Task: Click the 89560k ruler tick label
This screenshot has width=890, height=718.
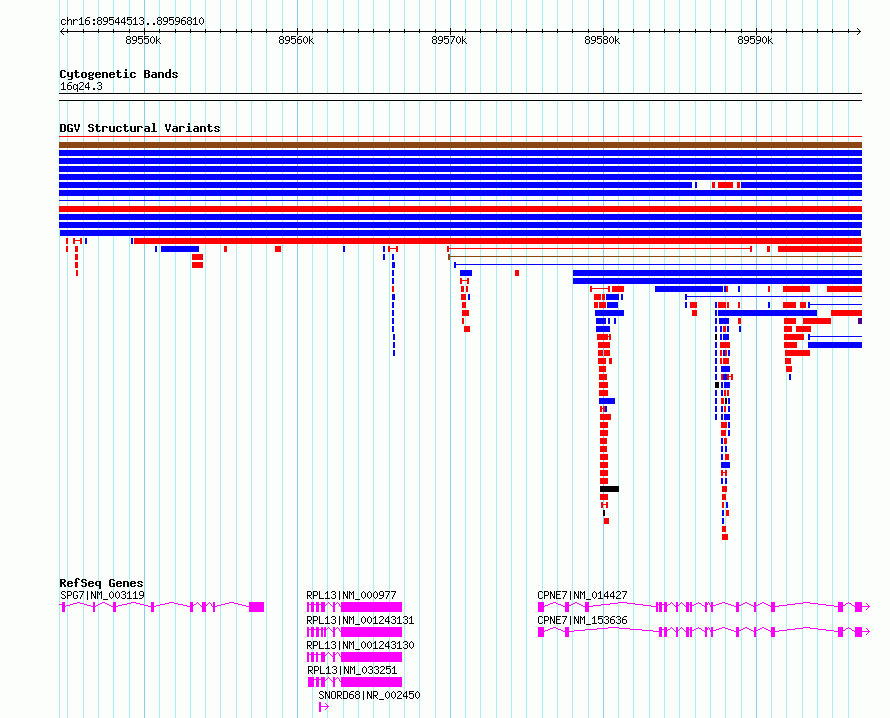Action: 296,40
